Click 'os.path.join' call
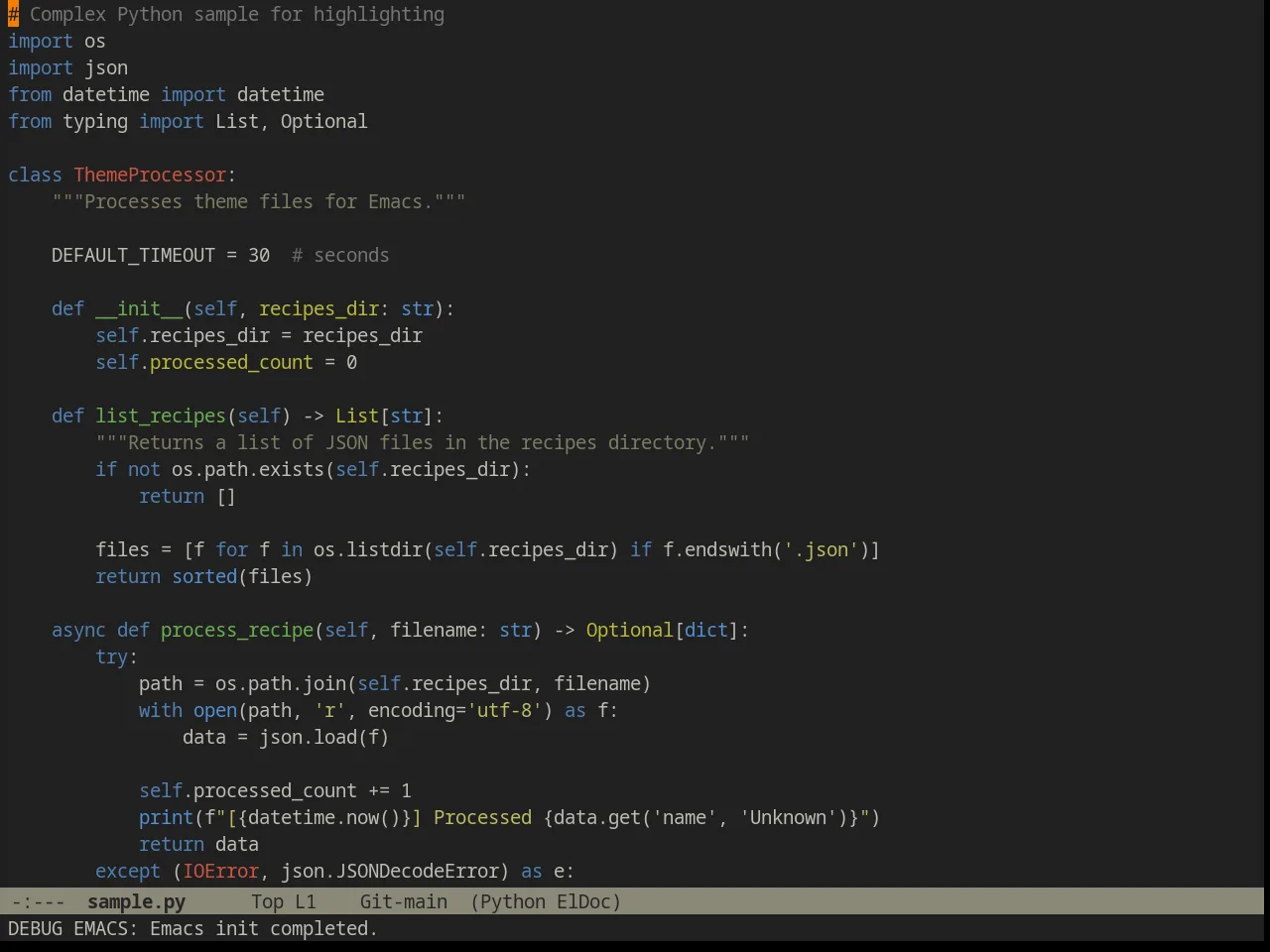The image size is (1270, 952). 281,683
